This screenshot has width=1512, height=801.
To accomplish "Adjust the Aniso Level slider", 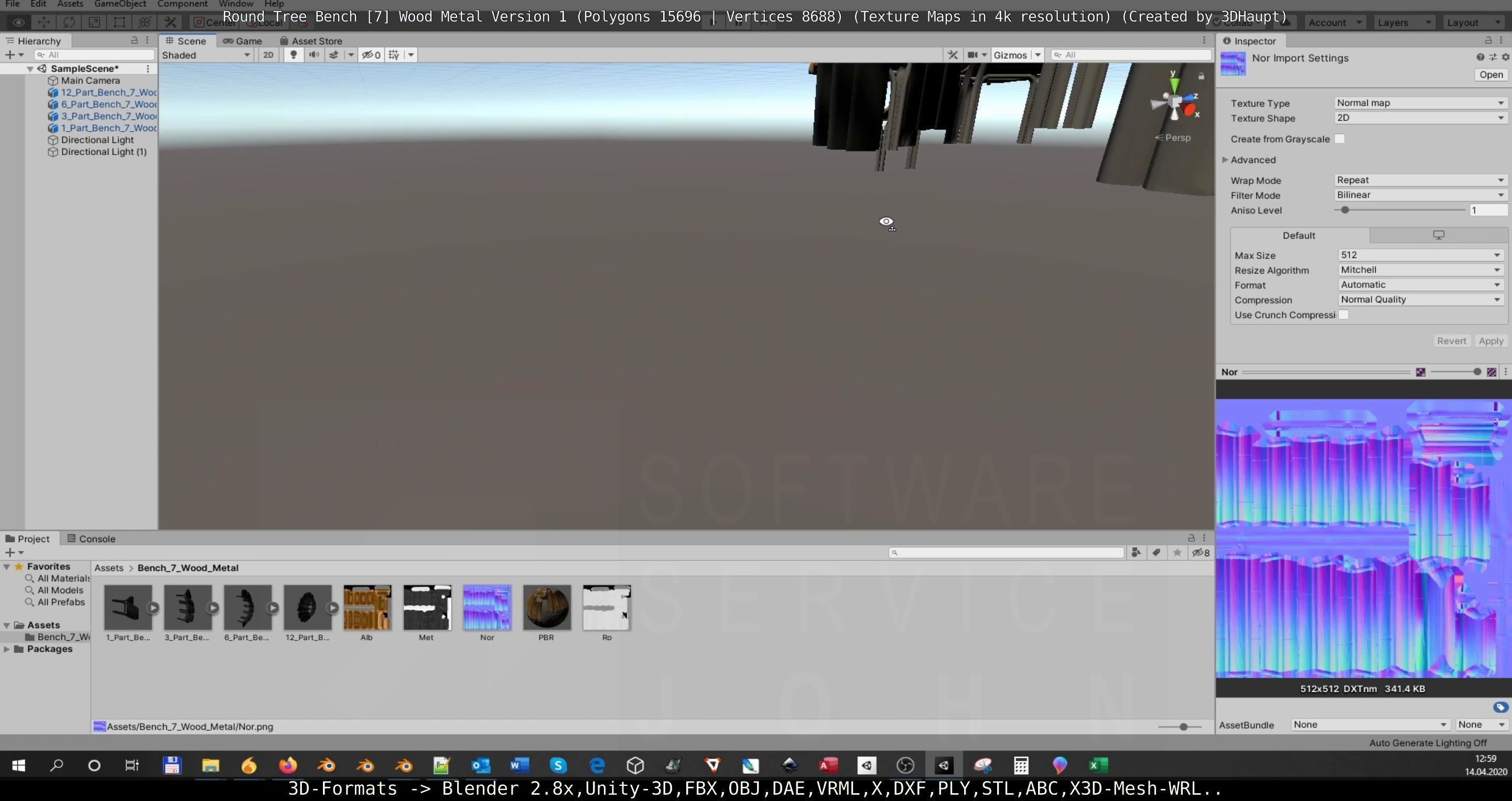I will point(1345,210).
